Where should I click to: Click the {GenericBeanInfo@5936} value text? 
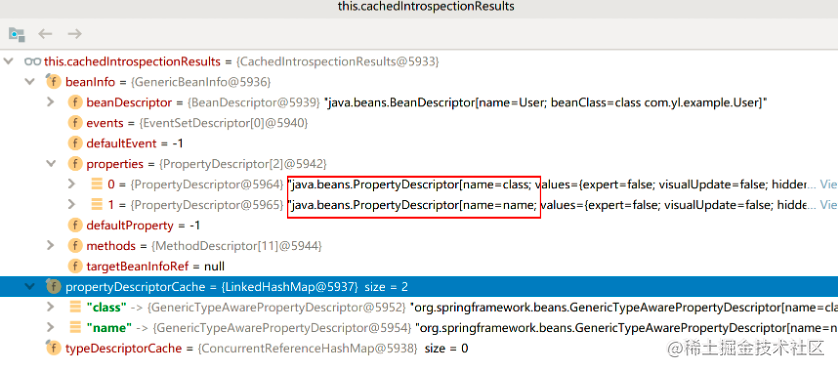(201, 82)
